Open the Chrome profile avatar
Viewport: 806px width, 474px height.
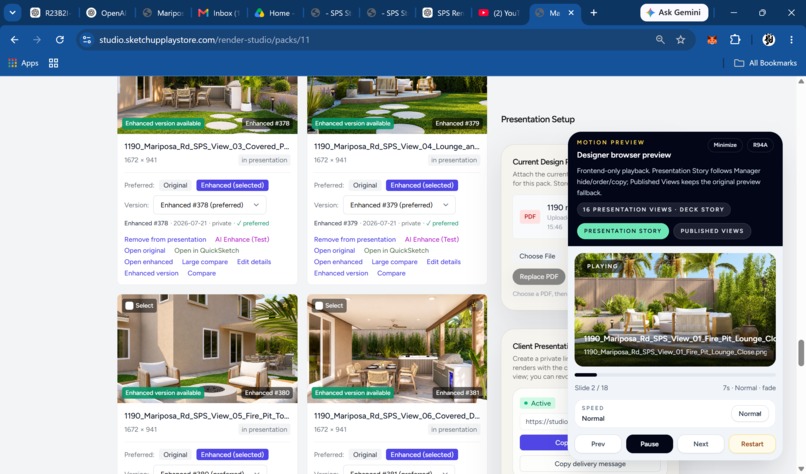coord(768,40)
